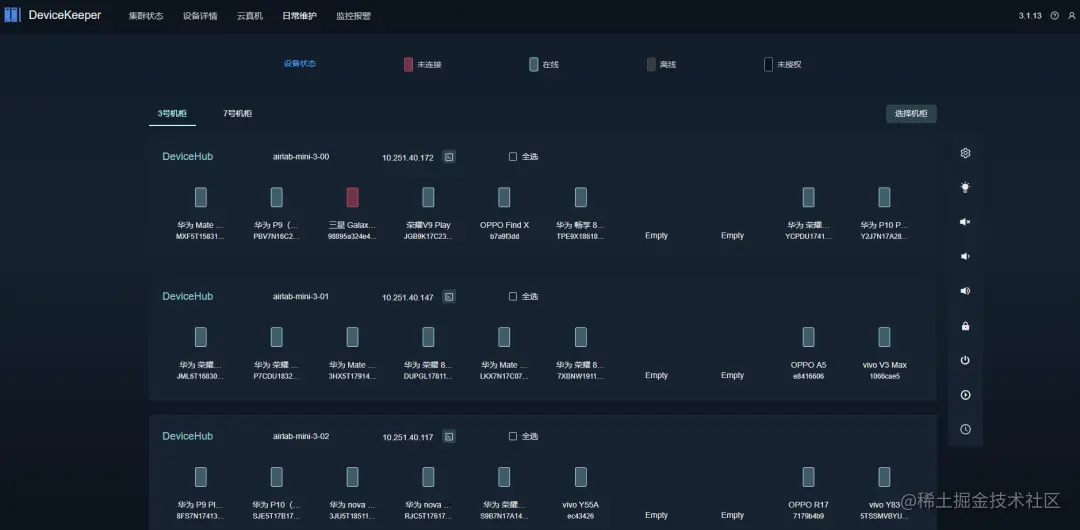Select device with serial MXF5T15831
The width and height of the screenshot is (1080, 530).
coord(200,197)
